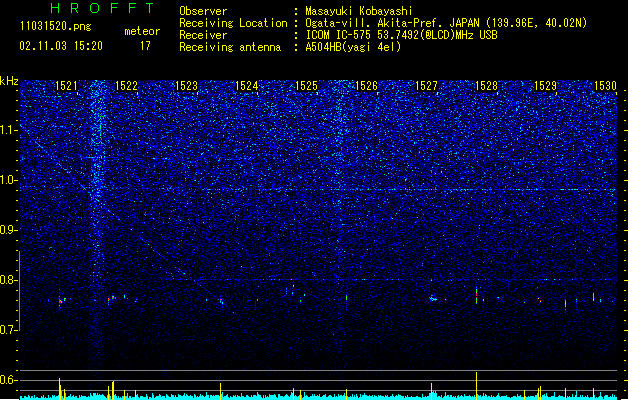
Task: Click observer name Masayuki Kobayashi
Action: tap(359, 11)
